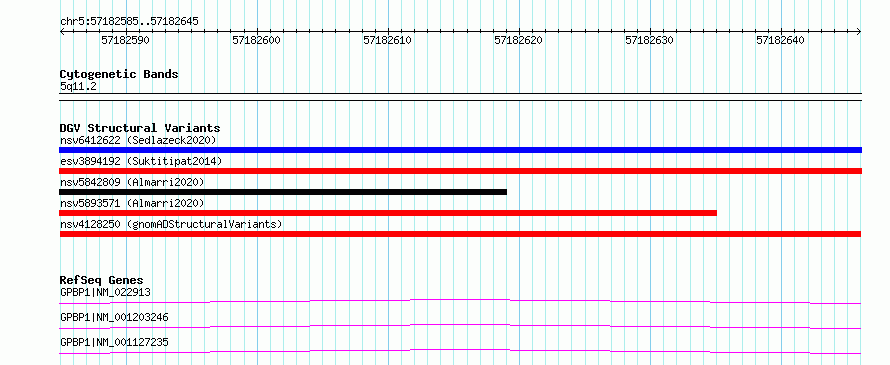Image resolution: width=890 pixels, height=365 pixels.
Task: Click the magenta GPBP1|NM_001127235 transcript line
Action: tap(460, 351)
